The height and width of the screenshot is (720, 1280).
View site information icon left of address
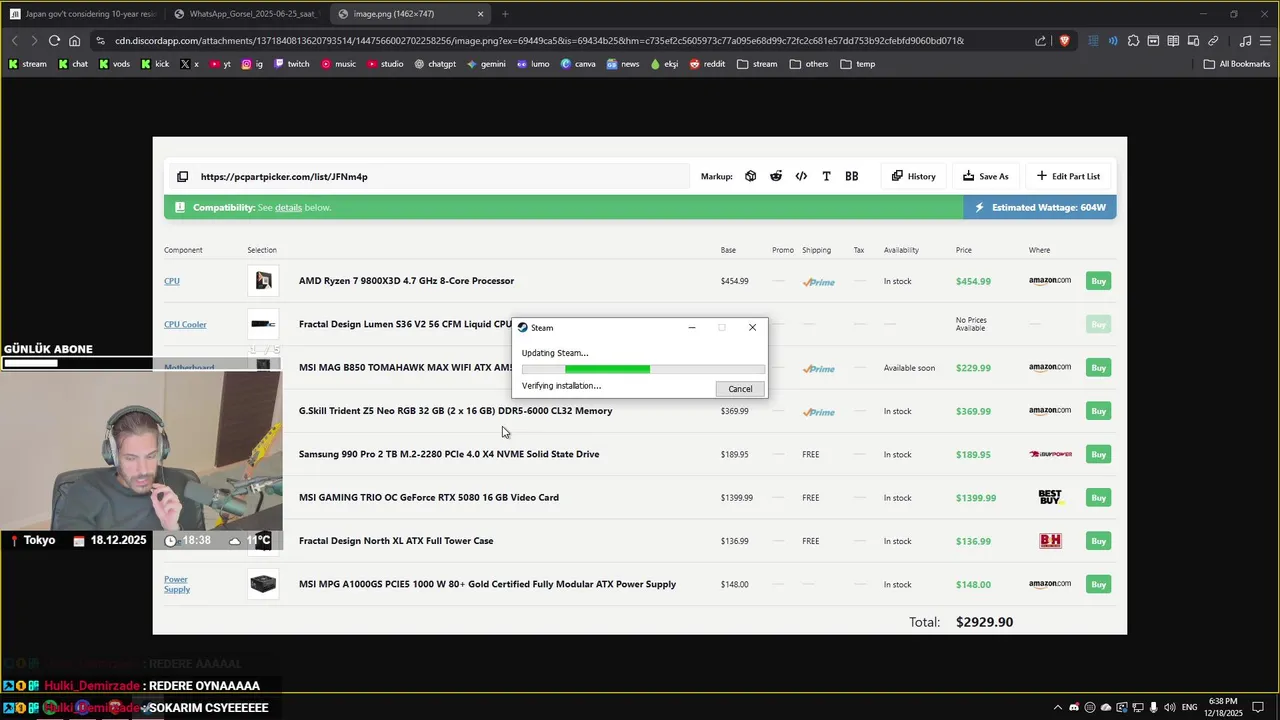100,41
